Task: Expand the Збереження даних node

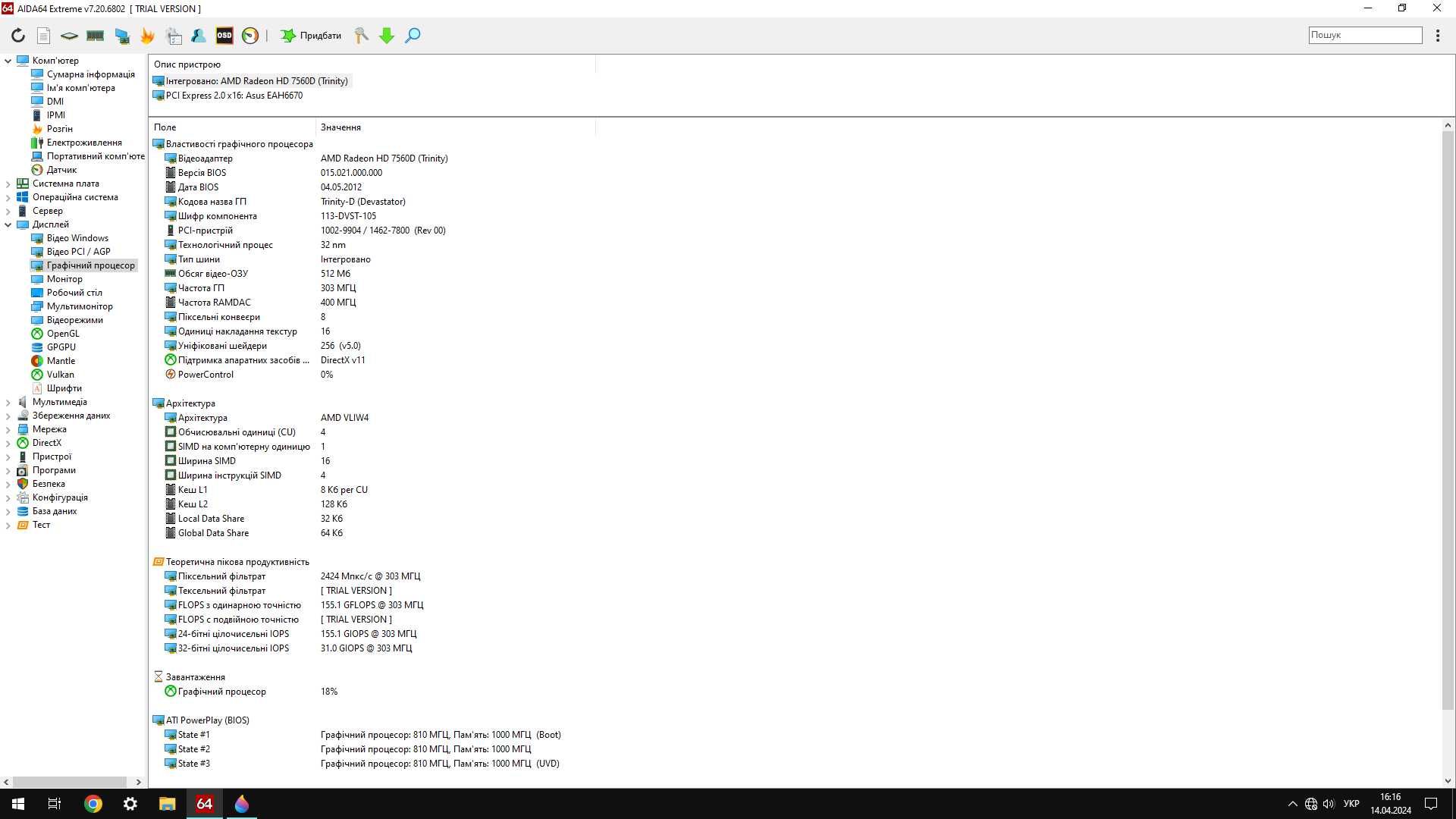Action: tap(8, 416)
